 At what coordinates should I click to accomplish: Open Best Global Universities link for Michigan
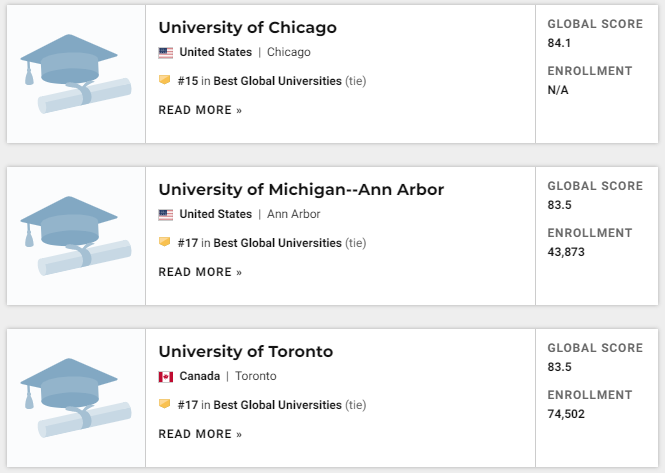[x=277, y=243]
